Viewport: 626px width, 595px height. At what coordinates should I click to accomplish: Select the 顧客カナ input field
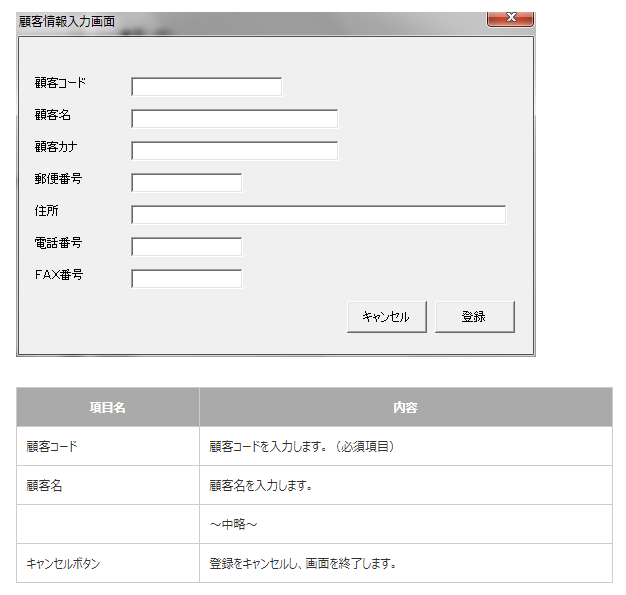(x=234, y=151)
